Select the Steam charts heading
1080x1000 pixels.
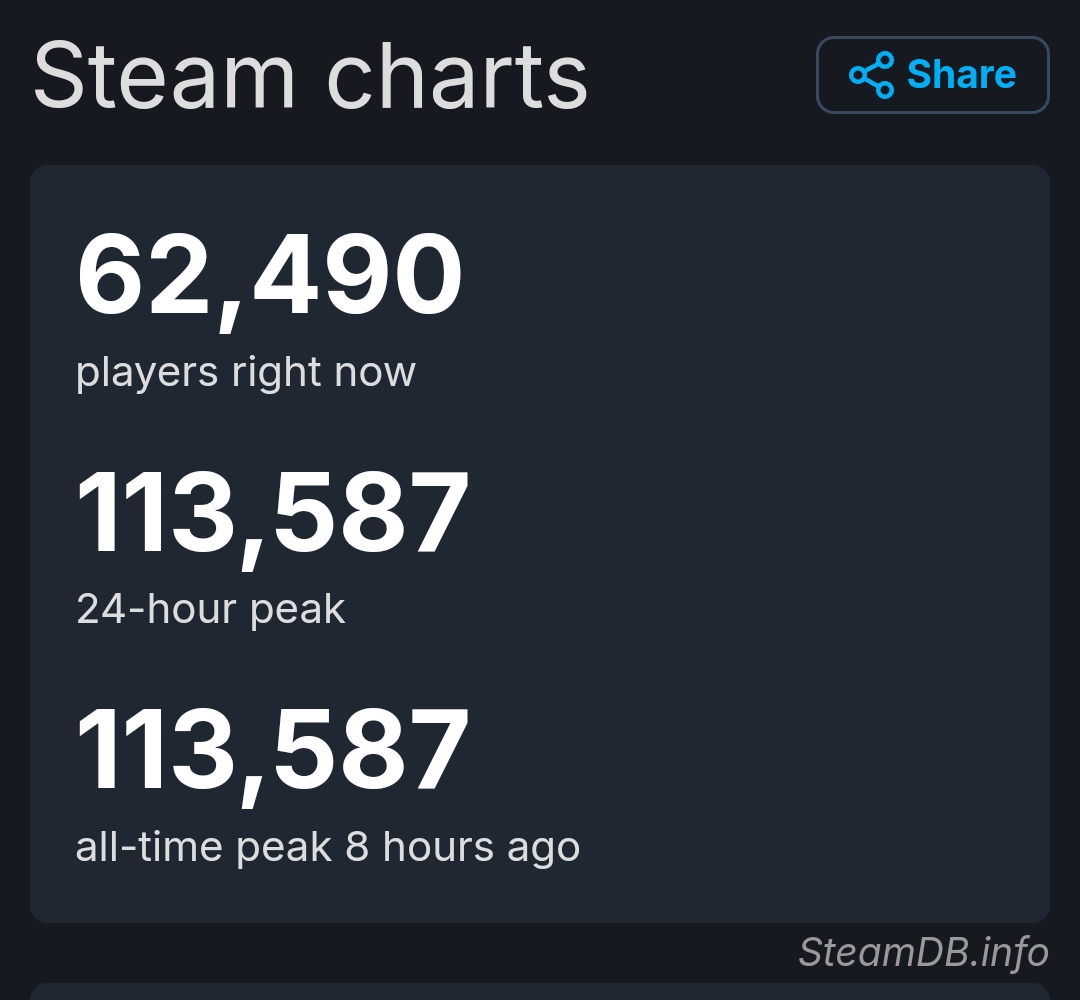(311, 75)
